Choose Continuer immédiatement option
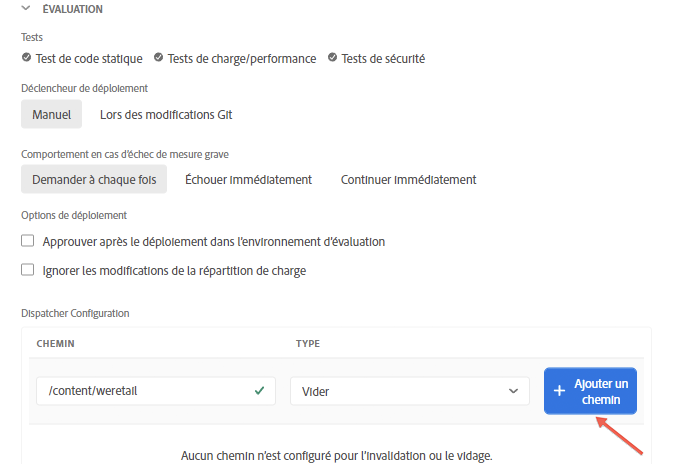This screenshot has height=464, width=676. pyautogui.click(x=408, y=179)
